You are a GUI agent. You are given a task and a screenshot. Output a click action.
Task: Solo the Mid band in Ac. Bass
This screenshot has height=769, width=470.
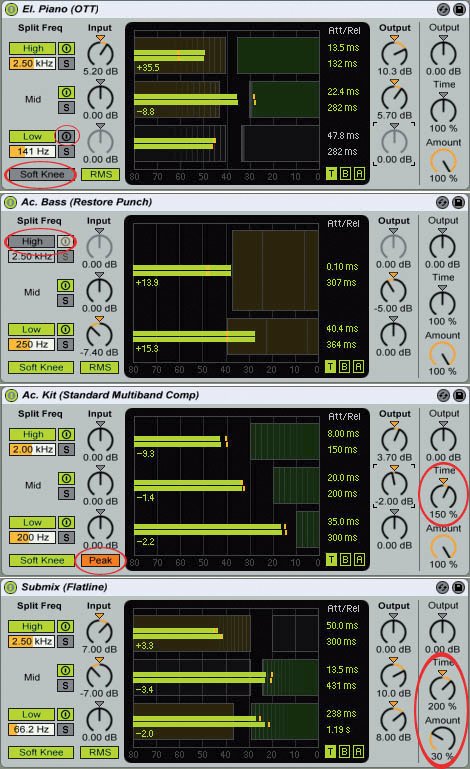pos(65,300)
